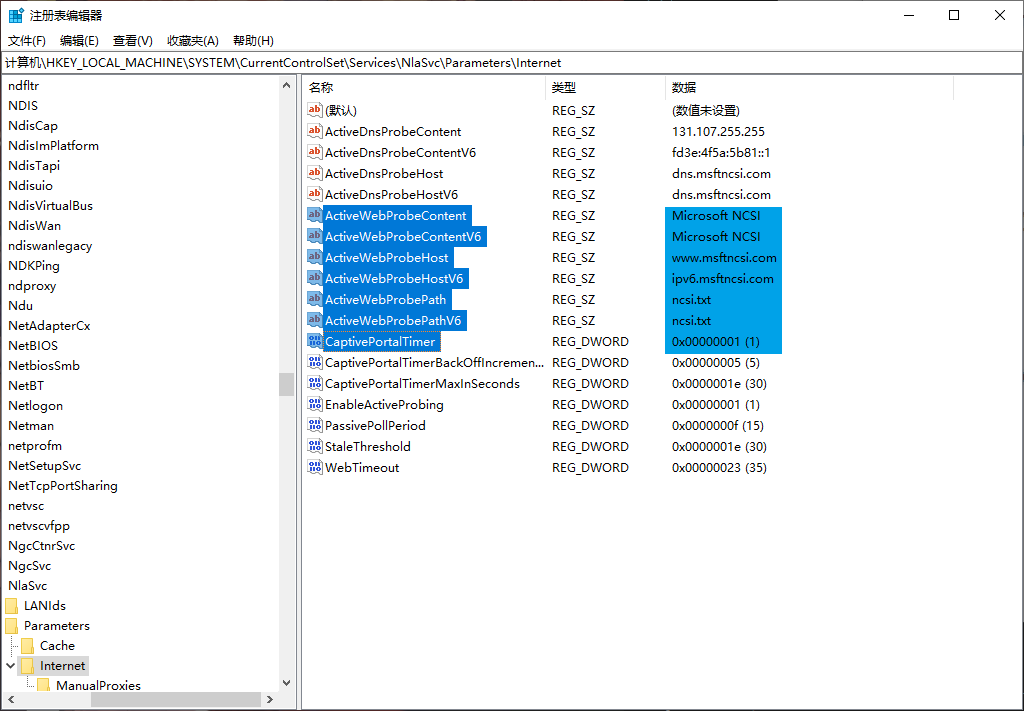Image resolution: width=1024 pixels, height=711 pixels.
Task: Select the value name PassivePollPeriod
Action: 375,426
